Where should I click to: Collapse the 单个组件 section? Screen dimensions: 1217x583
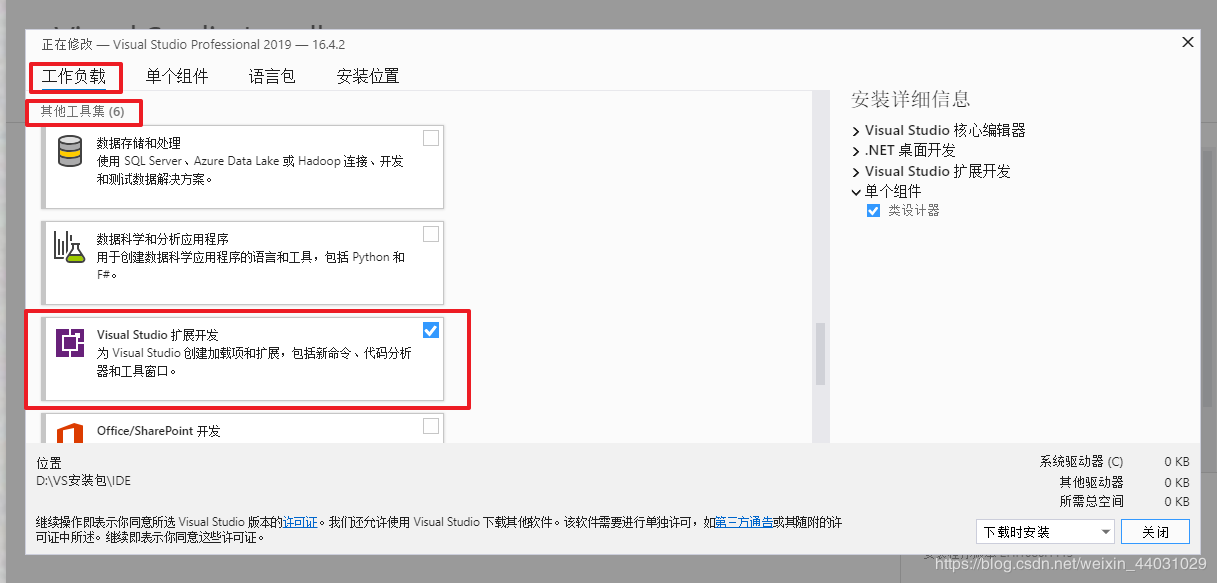click(857, 191)
